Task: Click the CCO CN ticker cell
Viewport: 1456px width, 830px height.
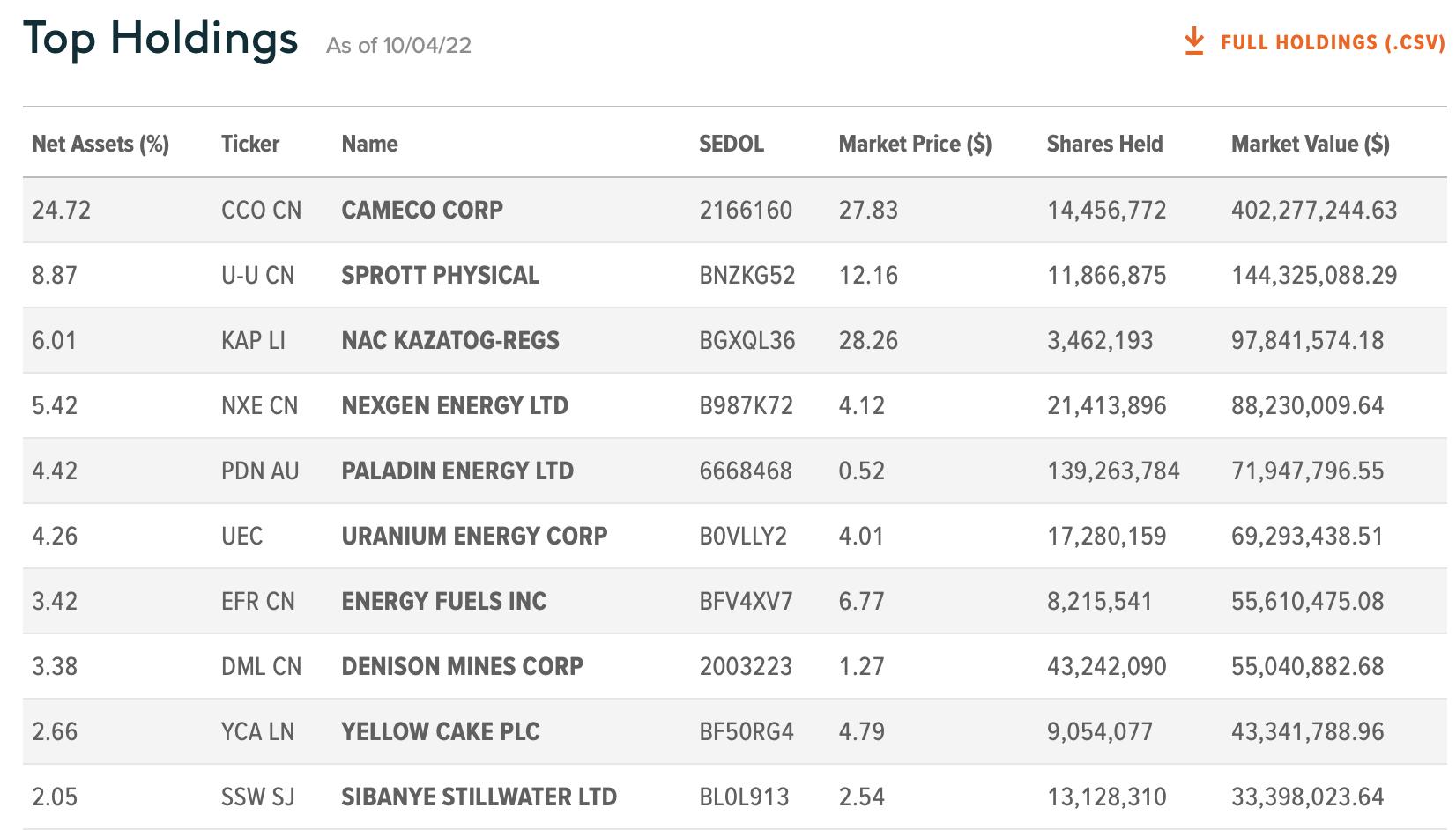Action: point(261,210)
